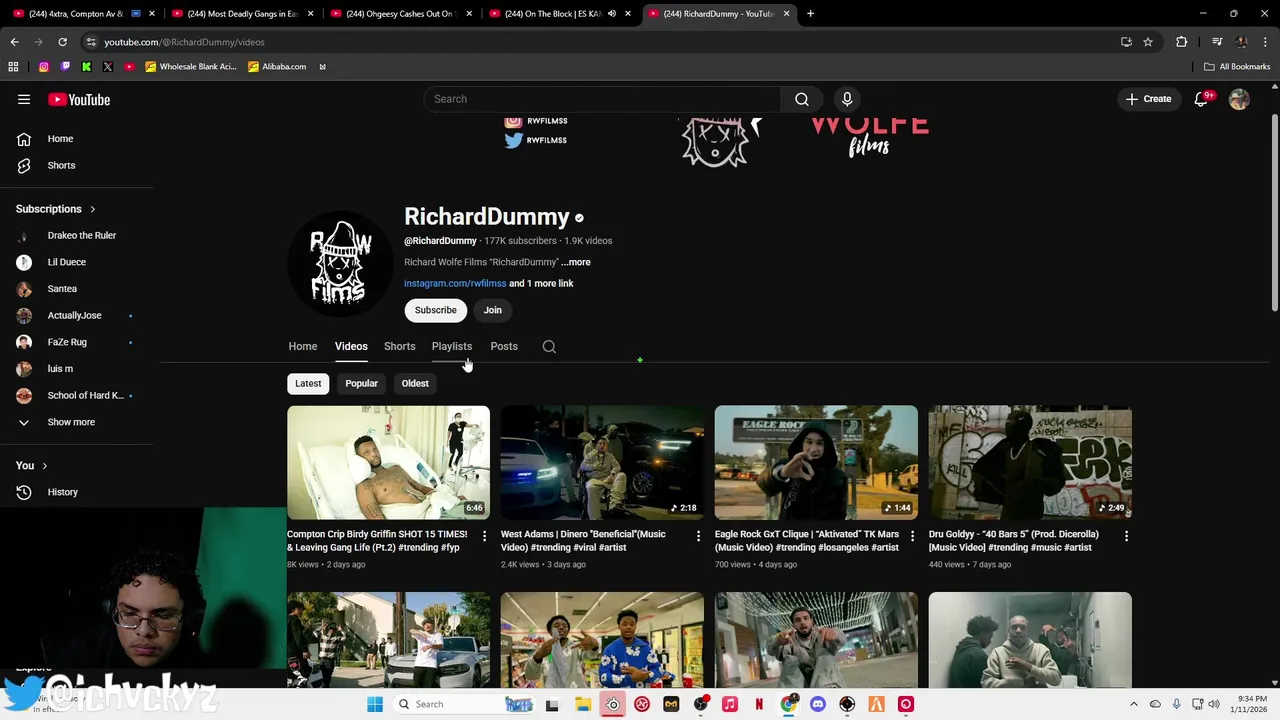Viewport: 1280px width, 720px height.
Task: Open Chrome extensions puzzle icon
Action: 1182,42
